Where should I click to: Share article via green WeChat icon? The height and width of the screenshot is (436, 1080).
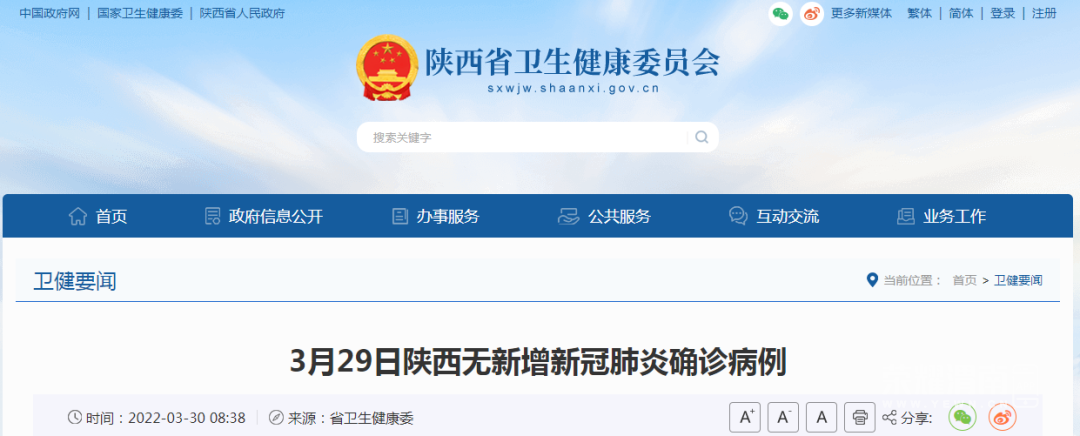click(x=963, y=417)
